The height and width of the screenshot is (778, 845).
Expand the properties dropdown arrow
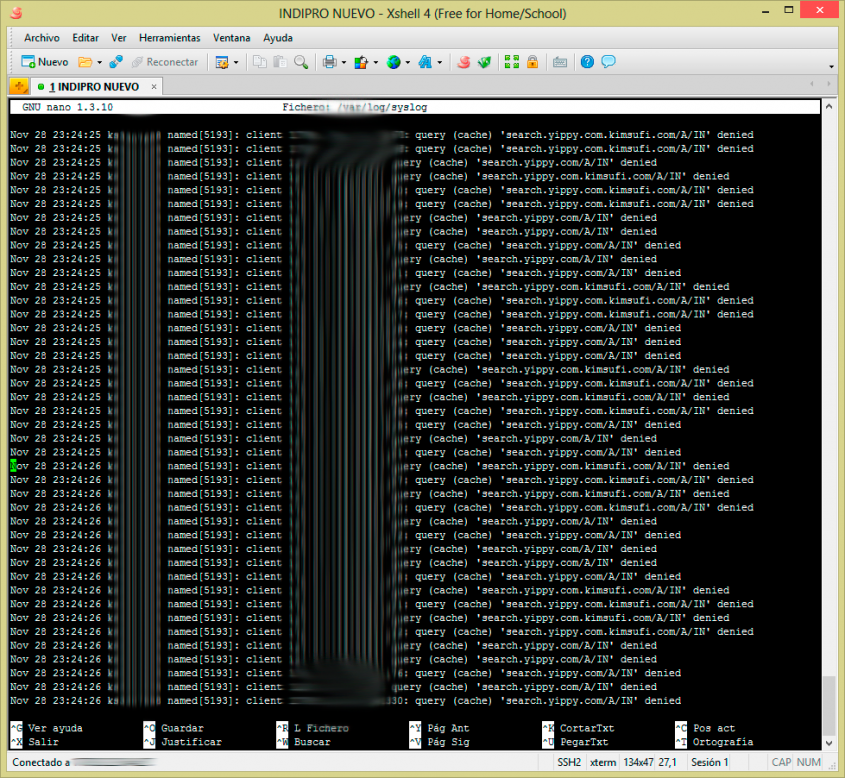[x=236, y=62]
